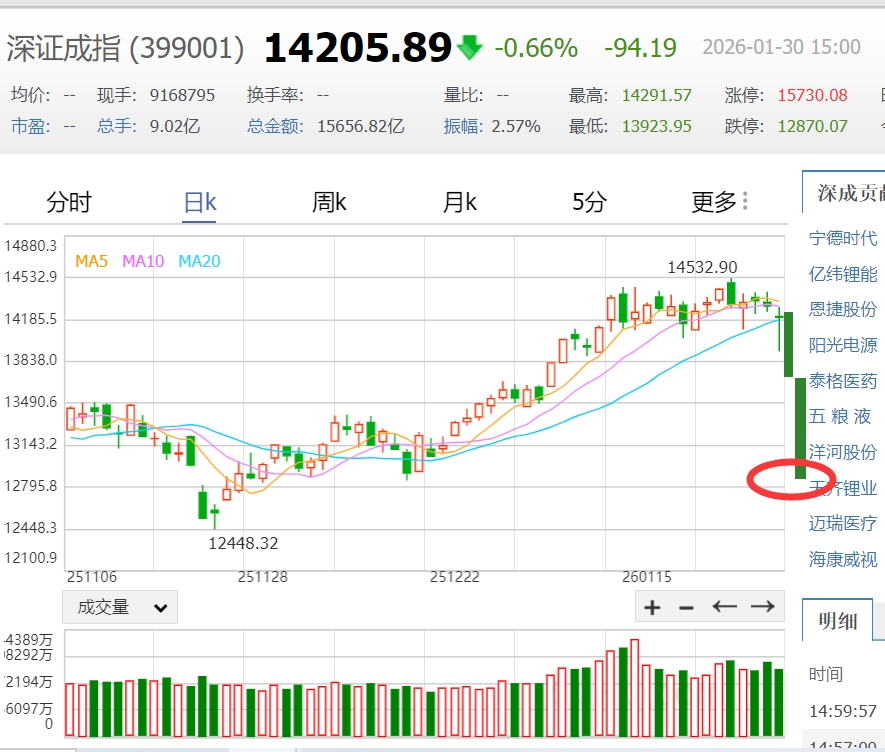Open 宁德时代 stock link
Viewport: 885px width, 752px height.
click(x=843, y=238)
